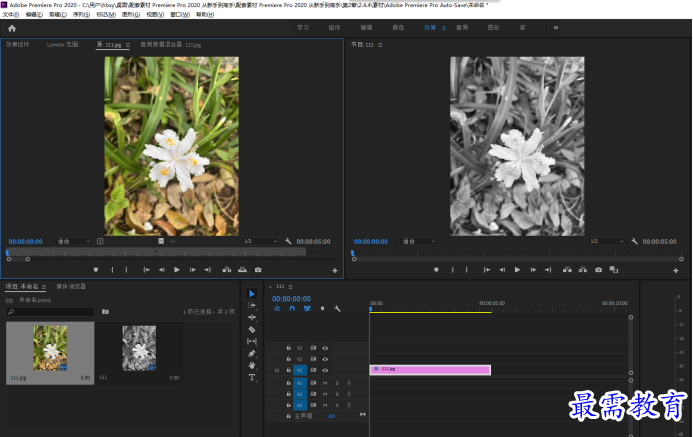Open Button Editor plus in Program monitor
This screenshot has height=437, width=693.
tap(675, 270)
